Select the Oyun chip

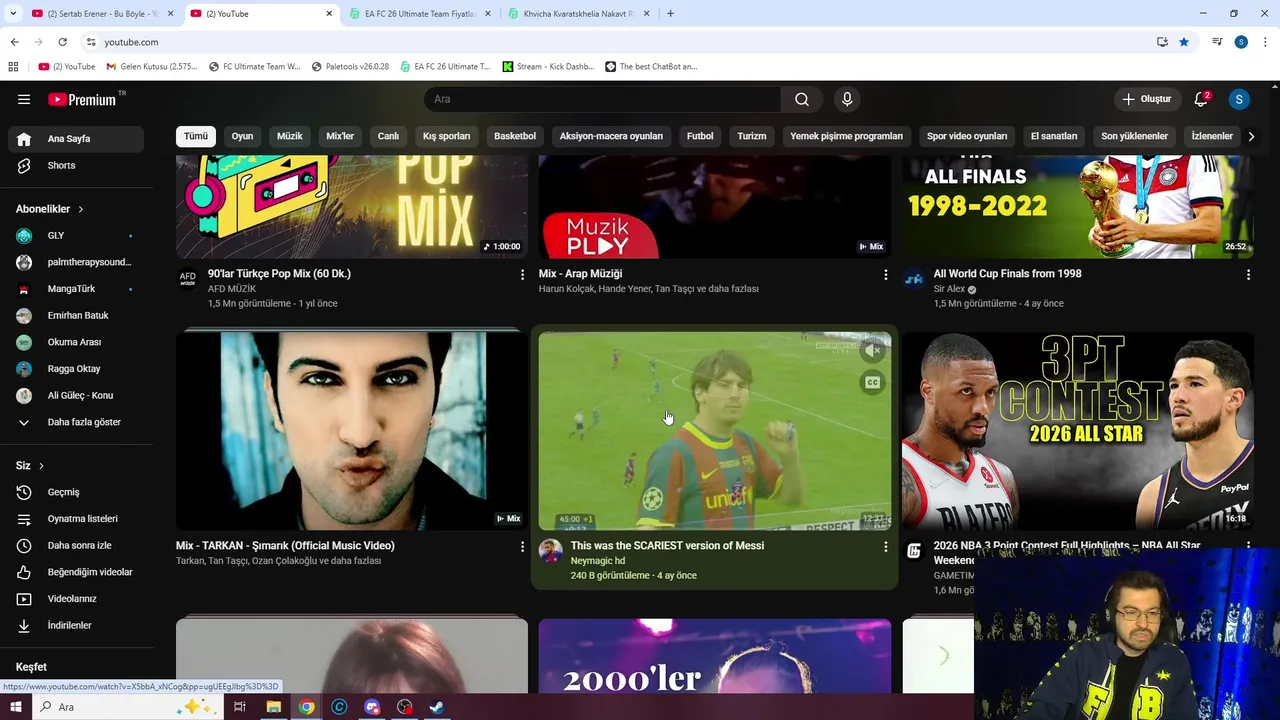[243, 136]
